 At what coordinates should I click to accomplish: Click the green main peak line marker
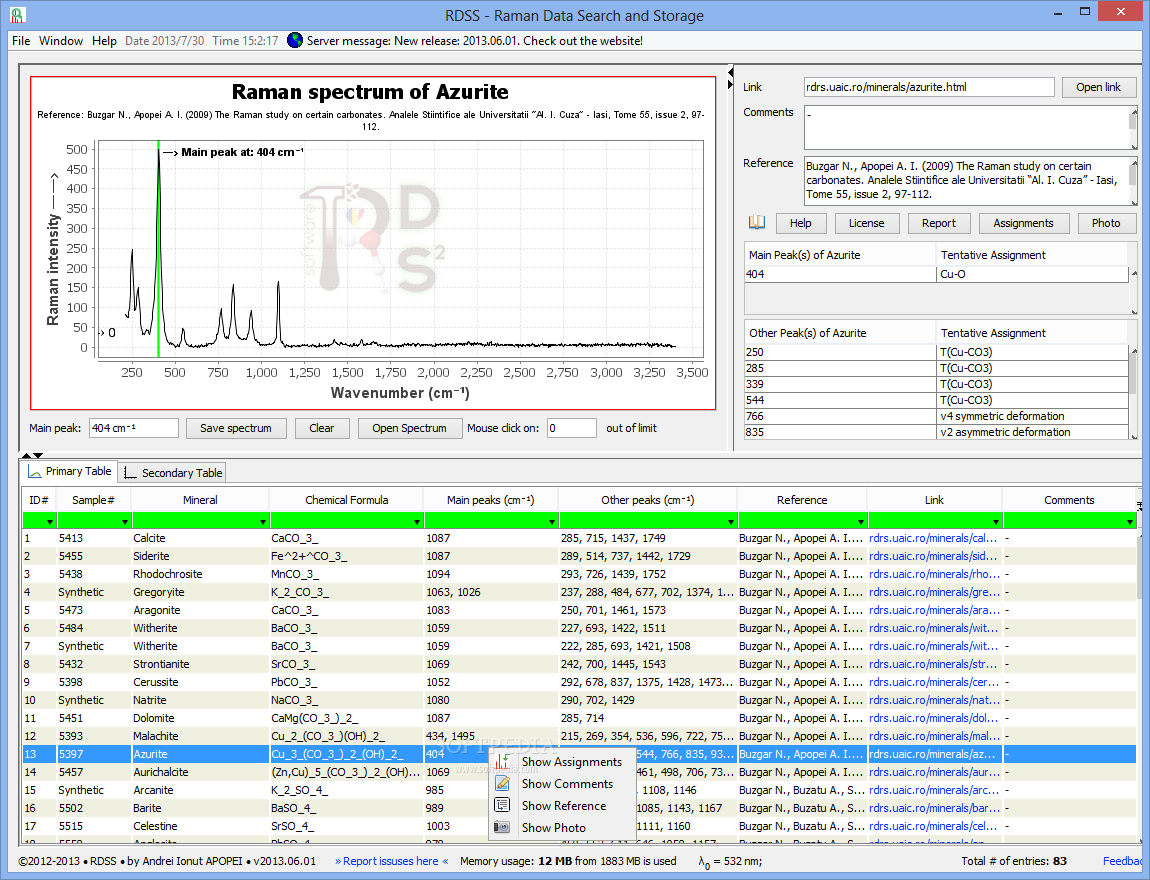pos(158,249)
